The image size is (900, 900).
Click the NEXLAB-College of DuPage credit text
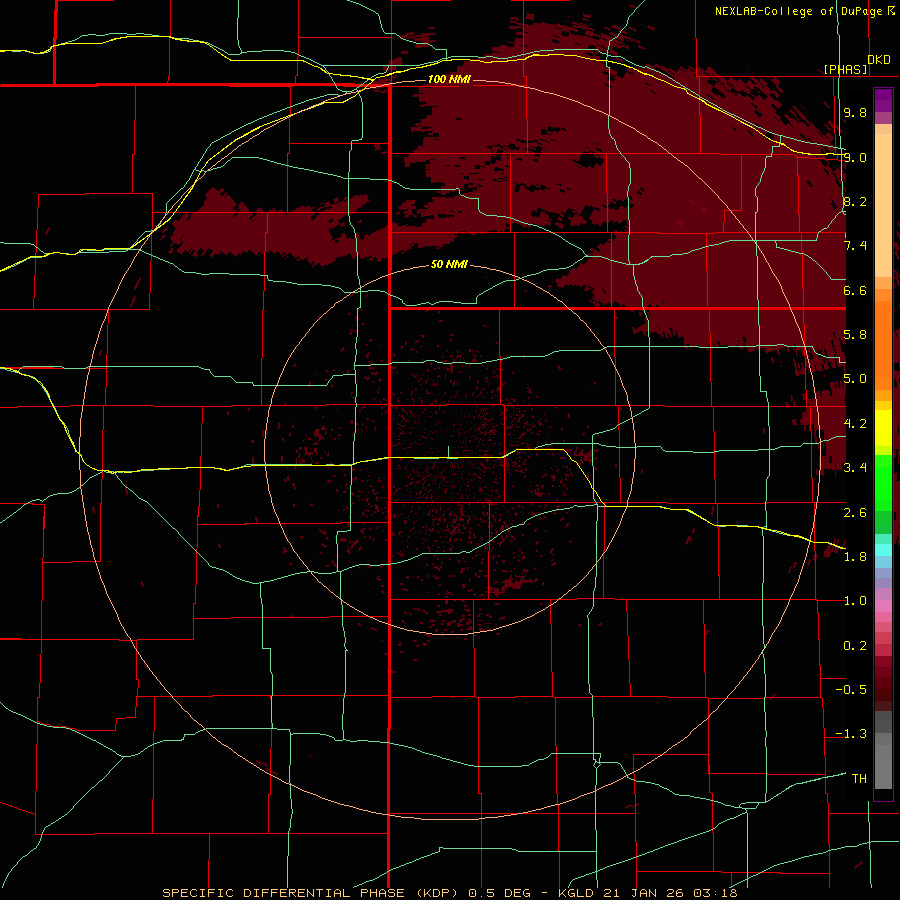click(x=798, y=11)
